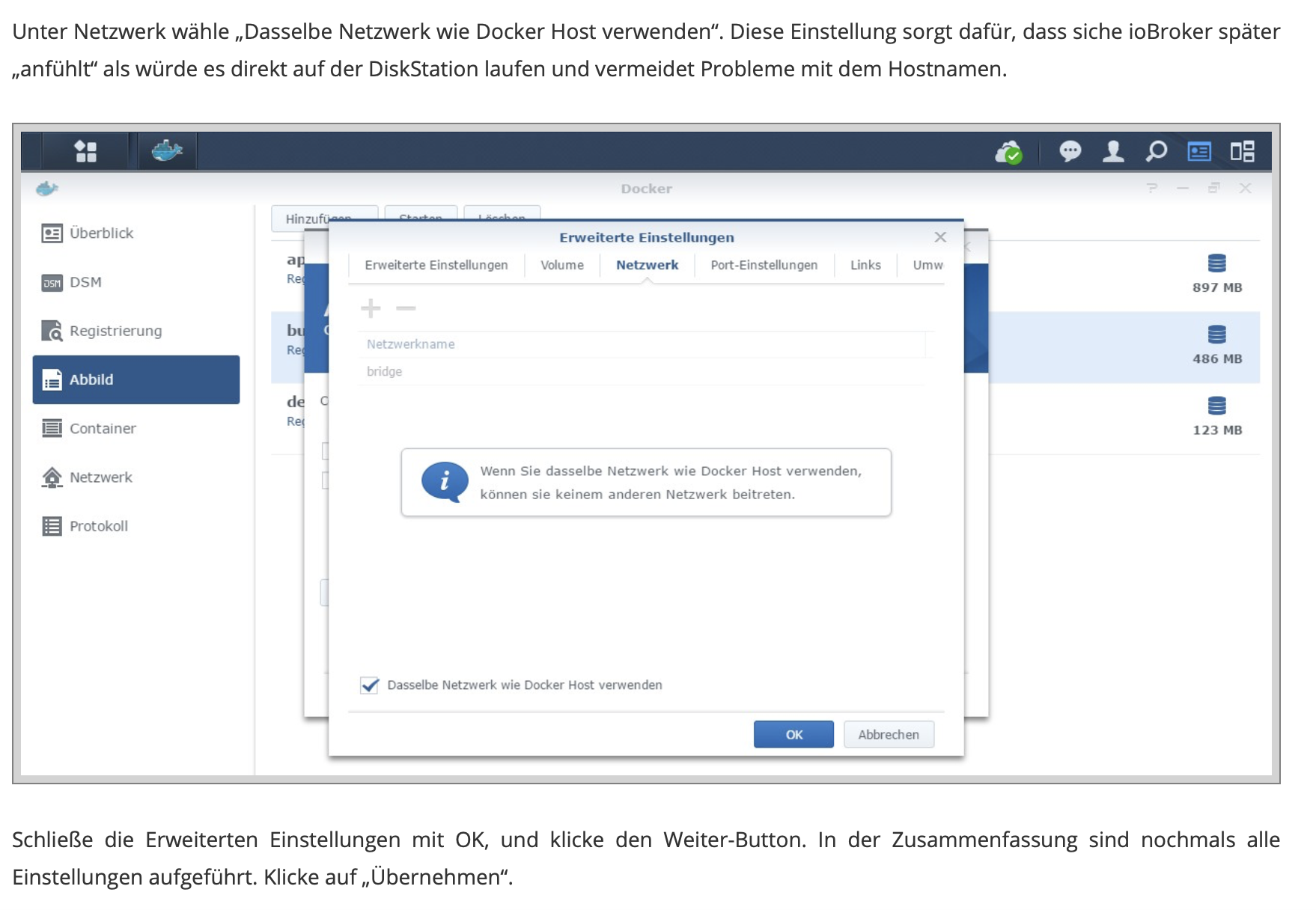Image resolution: width=1316 pixels, height=910 pixels.
Task: Open the cloud sync status icon
Action: point(1008,152)
